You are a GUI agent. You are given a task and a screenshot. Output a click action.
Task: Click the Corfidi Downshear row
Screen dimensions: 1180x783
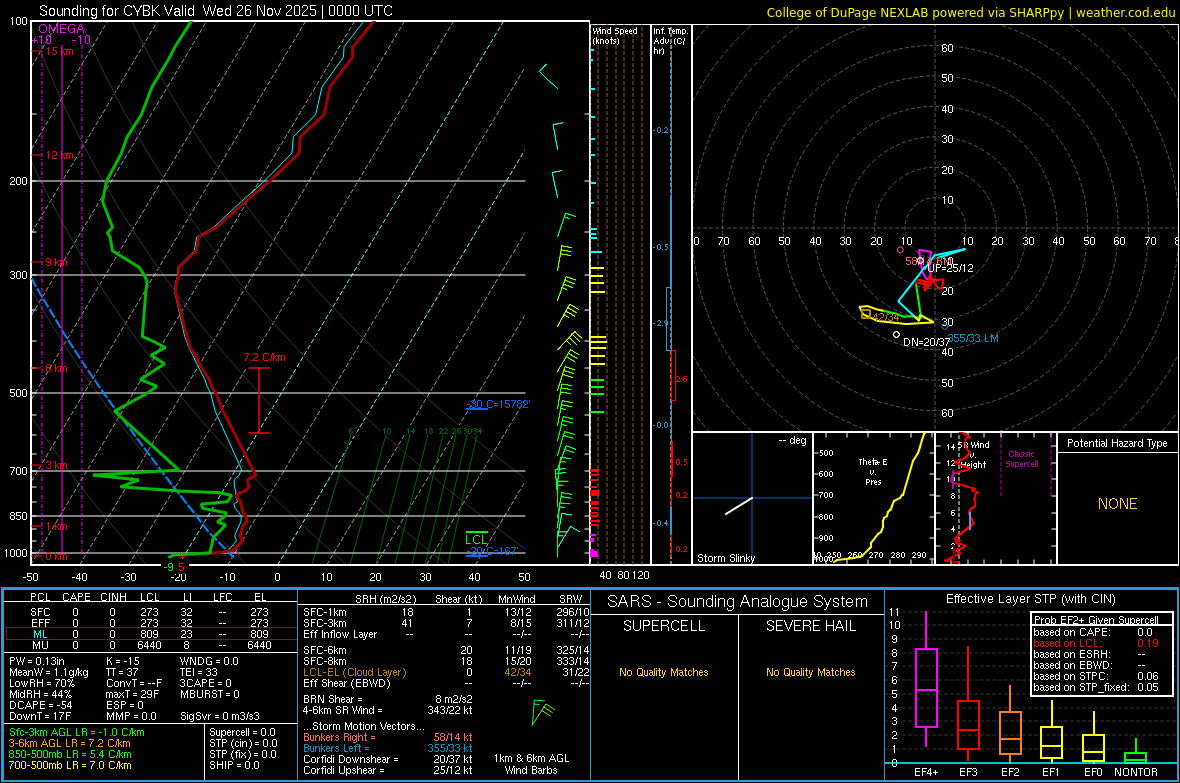tap(388, 759)
